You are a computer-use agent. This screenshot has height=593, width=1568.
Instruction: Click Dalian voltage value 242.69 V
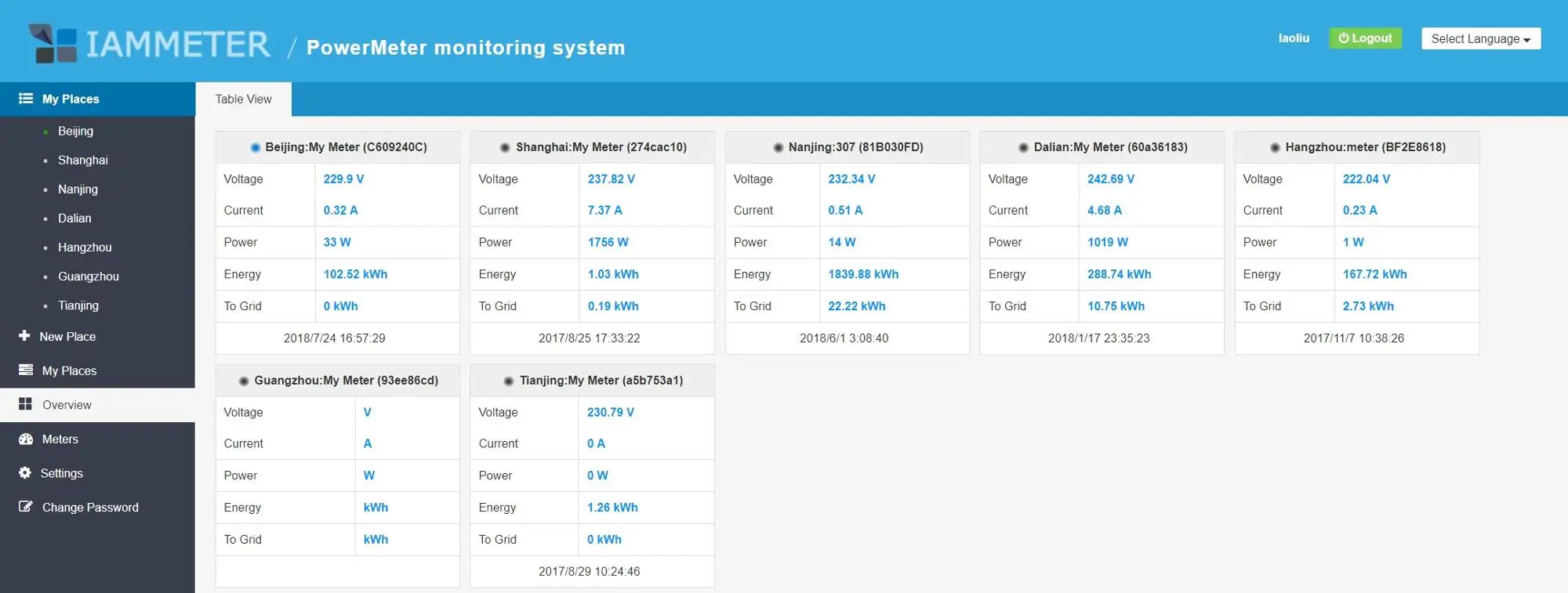1111,179
